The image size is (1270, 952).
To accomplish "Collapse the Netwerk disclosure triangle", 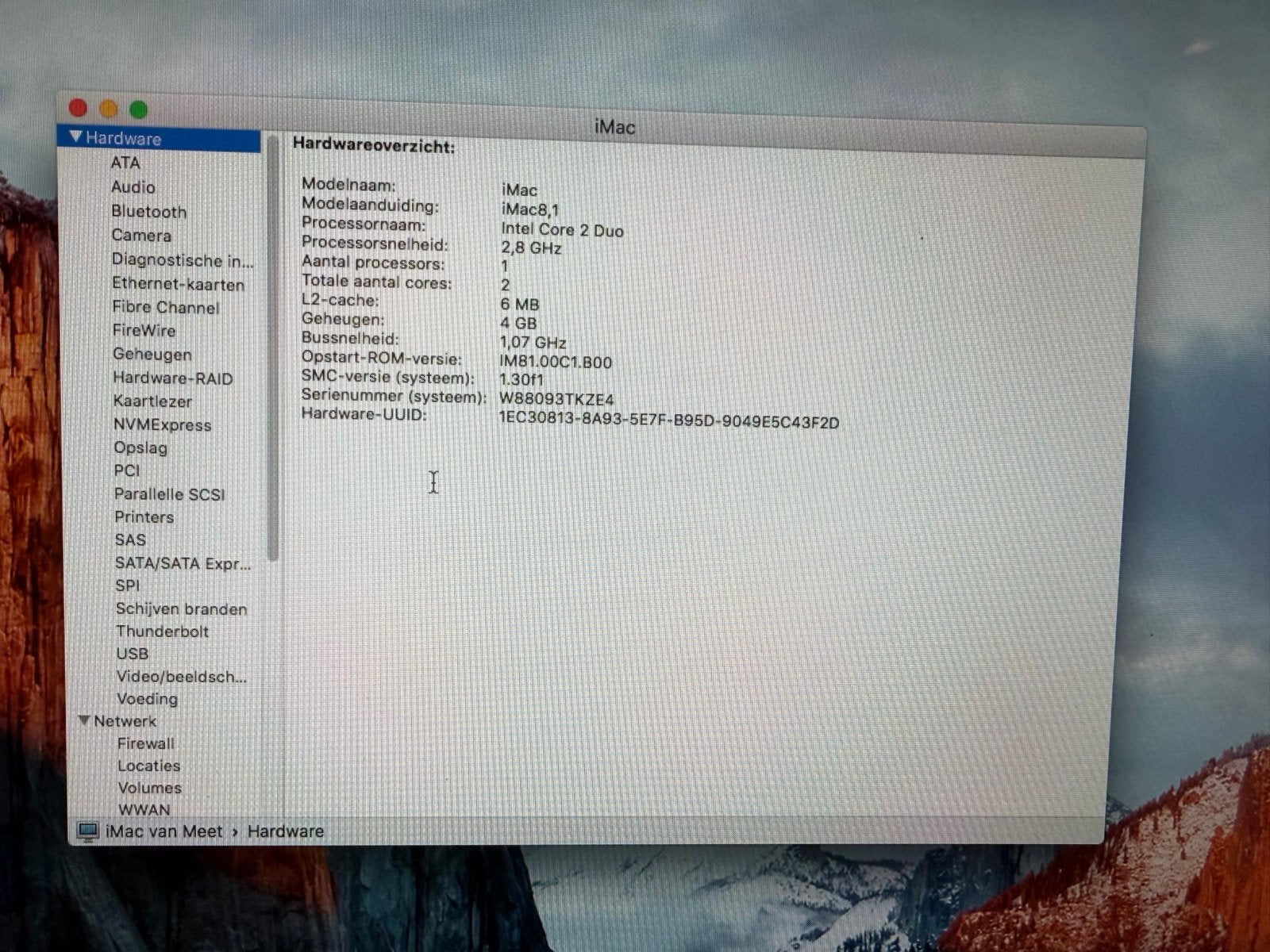I will [84, 720].
